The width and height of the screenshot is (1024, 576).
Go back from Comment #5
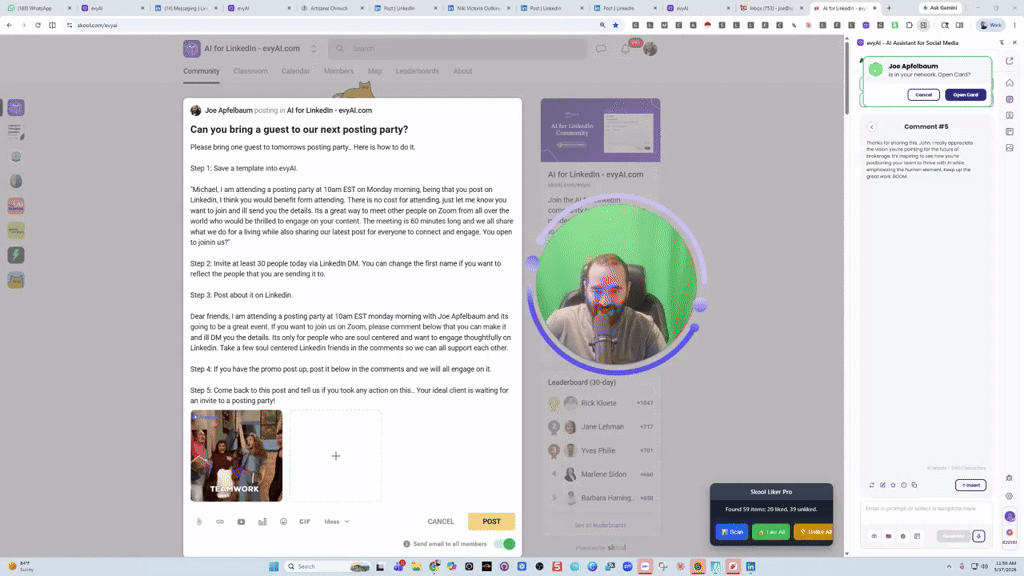point(871,127)
